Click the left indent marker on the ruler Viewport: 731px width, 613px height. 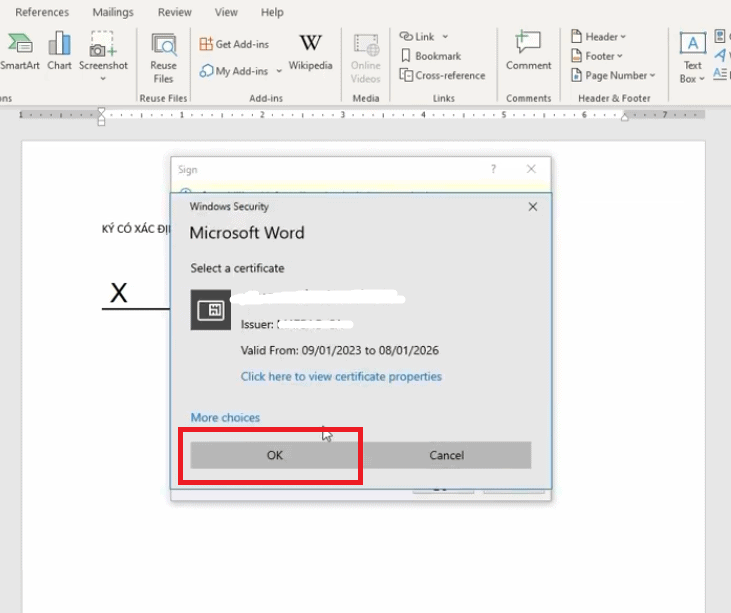pos(101,117)
